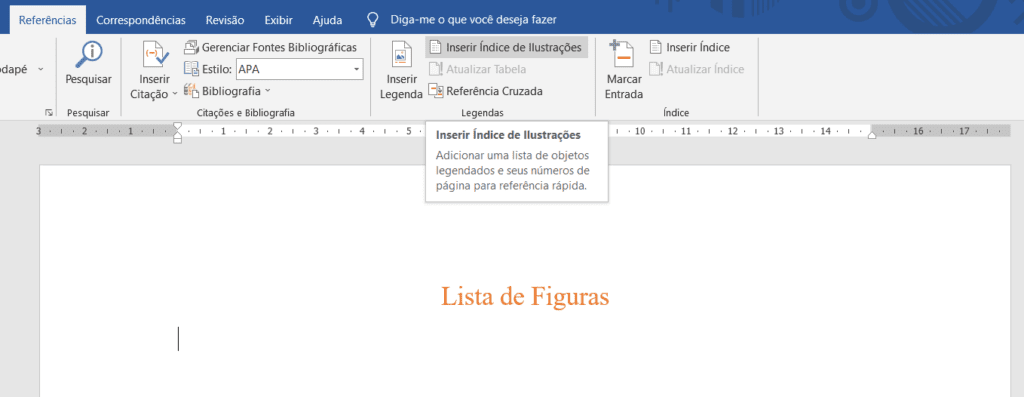Image resolution: width=1024 pixels, height=397 pixels.
Task: Click the Atualizar Índice icon
Action: pyautogui.click(x=656, y=69)
